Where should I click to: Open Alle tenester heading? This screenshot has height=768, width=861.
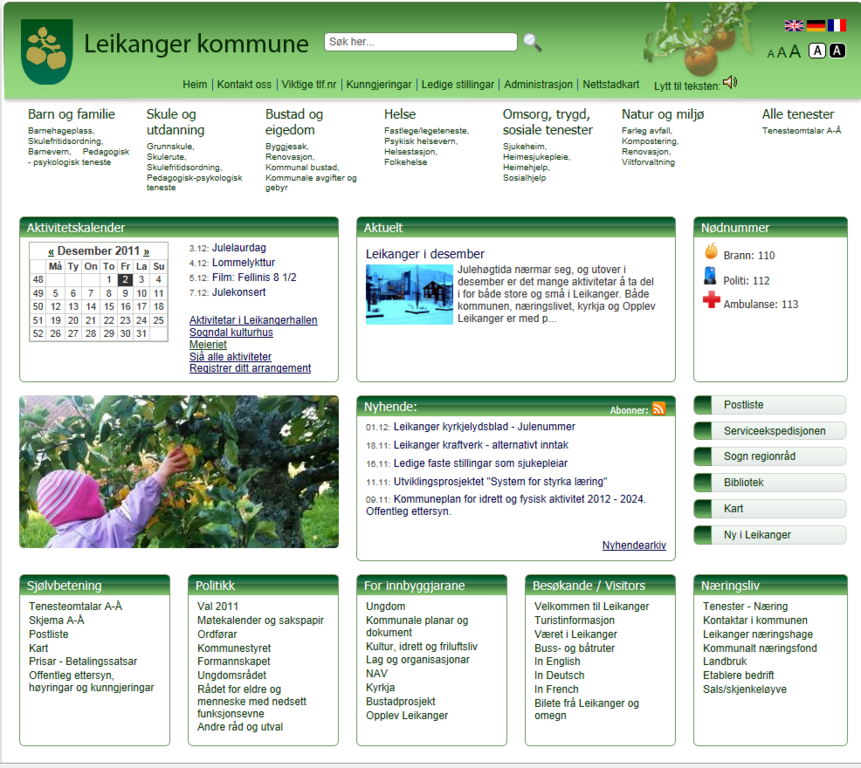pyautogui.click(x=798, y=114)
